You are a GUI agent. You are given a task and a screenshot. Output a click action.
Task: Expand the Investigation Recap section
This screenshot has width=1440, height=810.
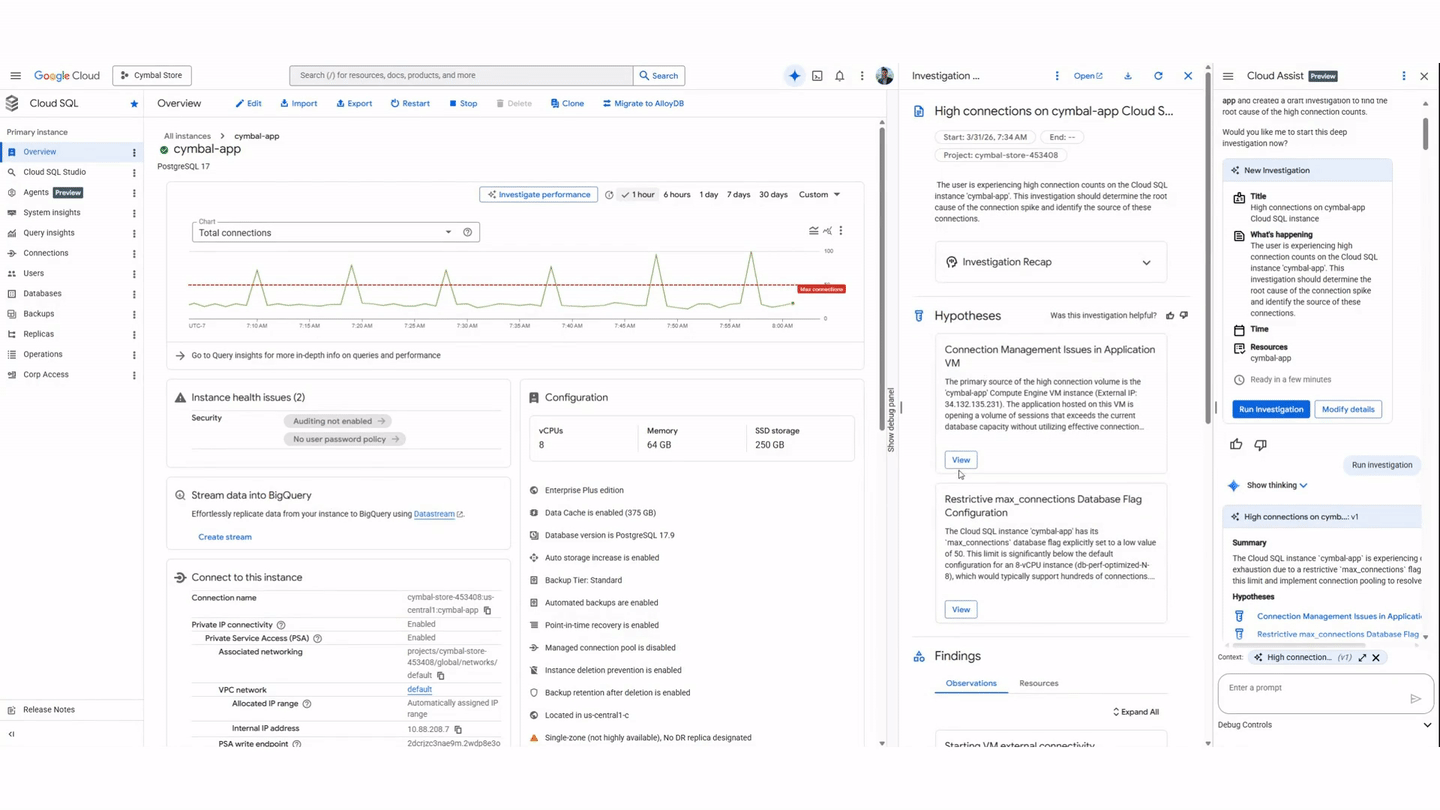(x=1050, y=262)
